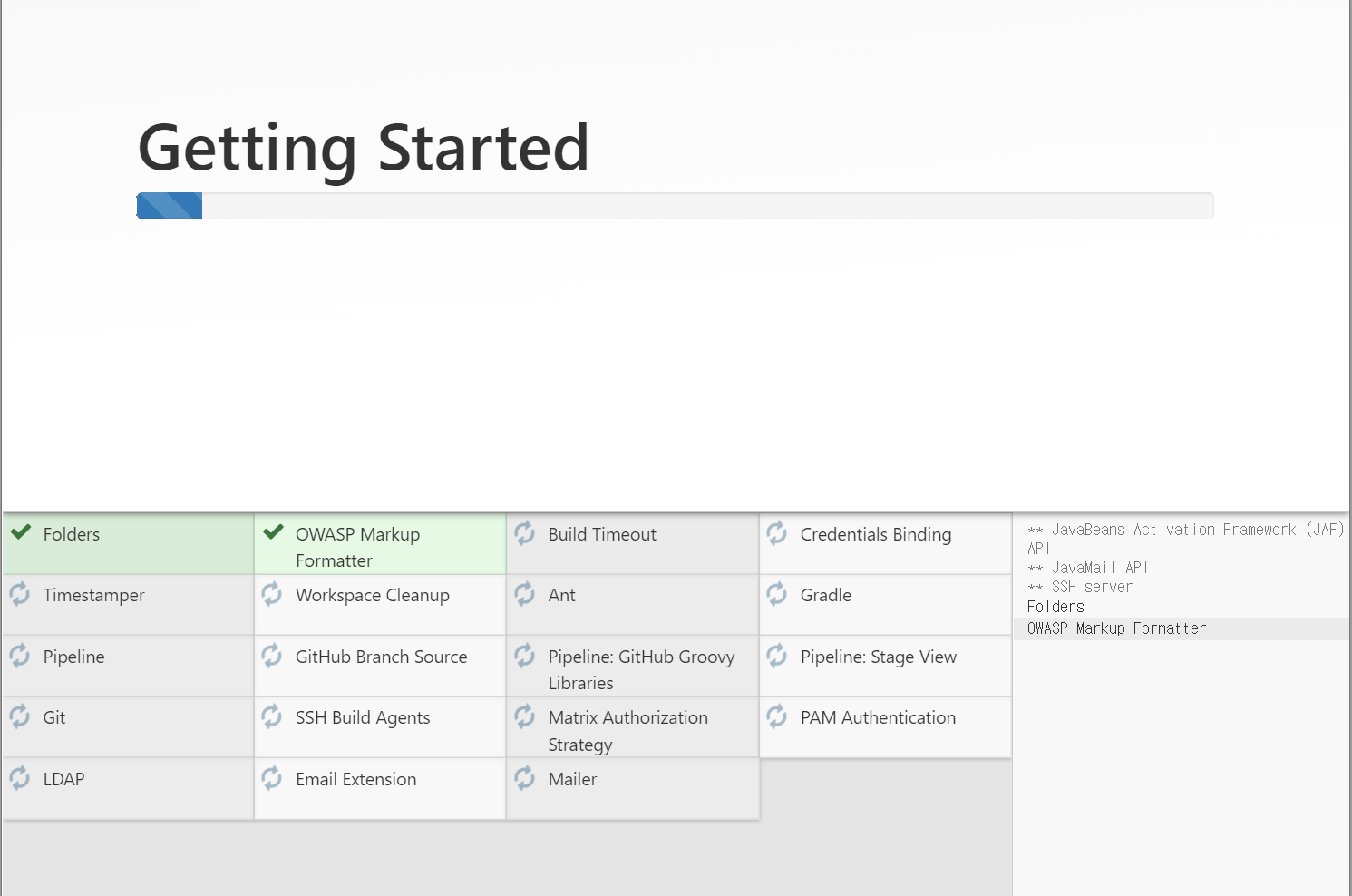Click the Gradle plugin name

[826, 595]
